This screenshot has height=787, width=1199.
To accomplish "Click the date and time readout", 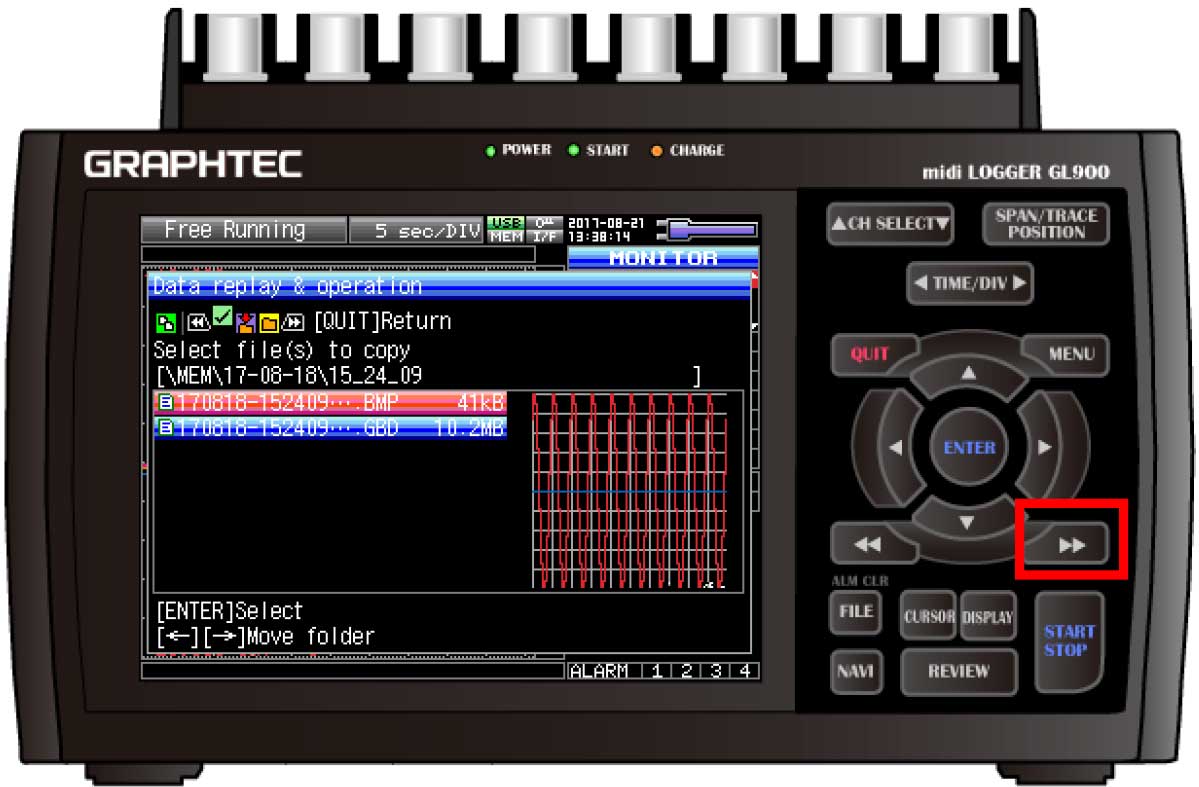I will (606, 229).
